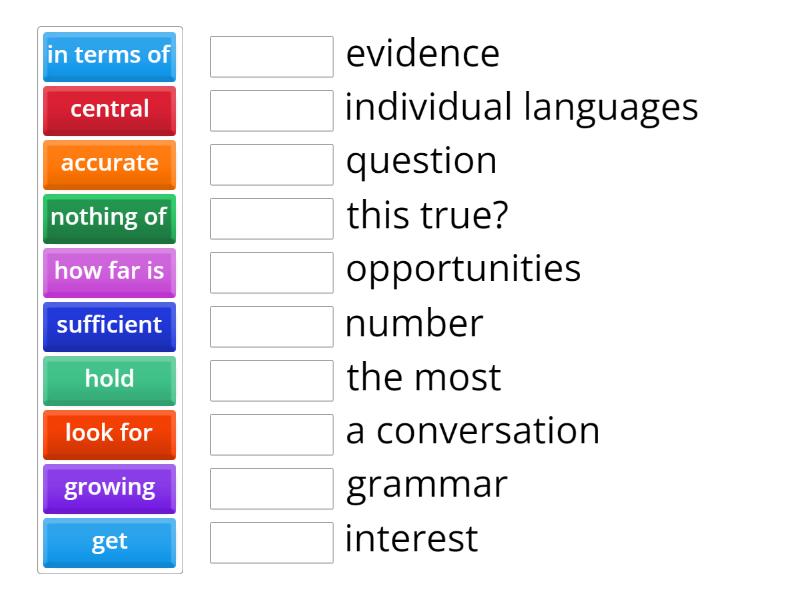Click the blank box beside 'individual languages'
The image size is (800, 600).
pyautogui.click(x=271, y=111)
